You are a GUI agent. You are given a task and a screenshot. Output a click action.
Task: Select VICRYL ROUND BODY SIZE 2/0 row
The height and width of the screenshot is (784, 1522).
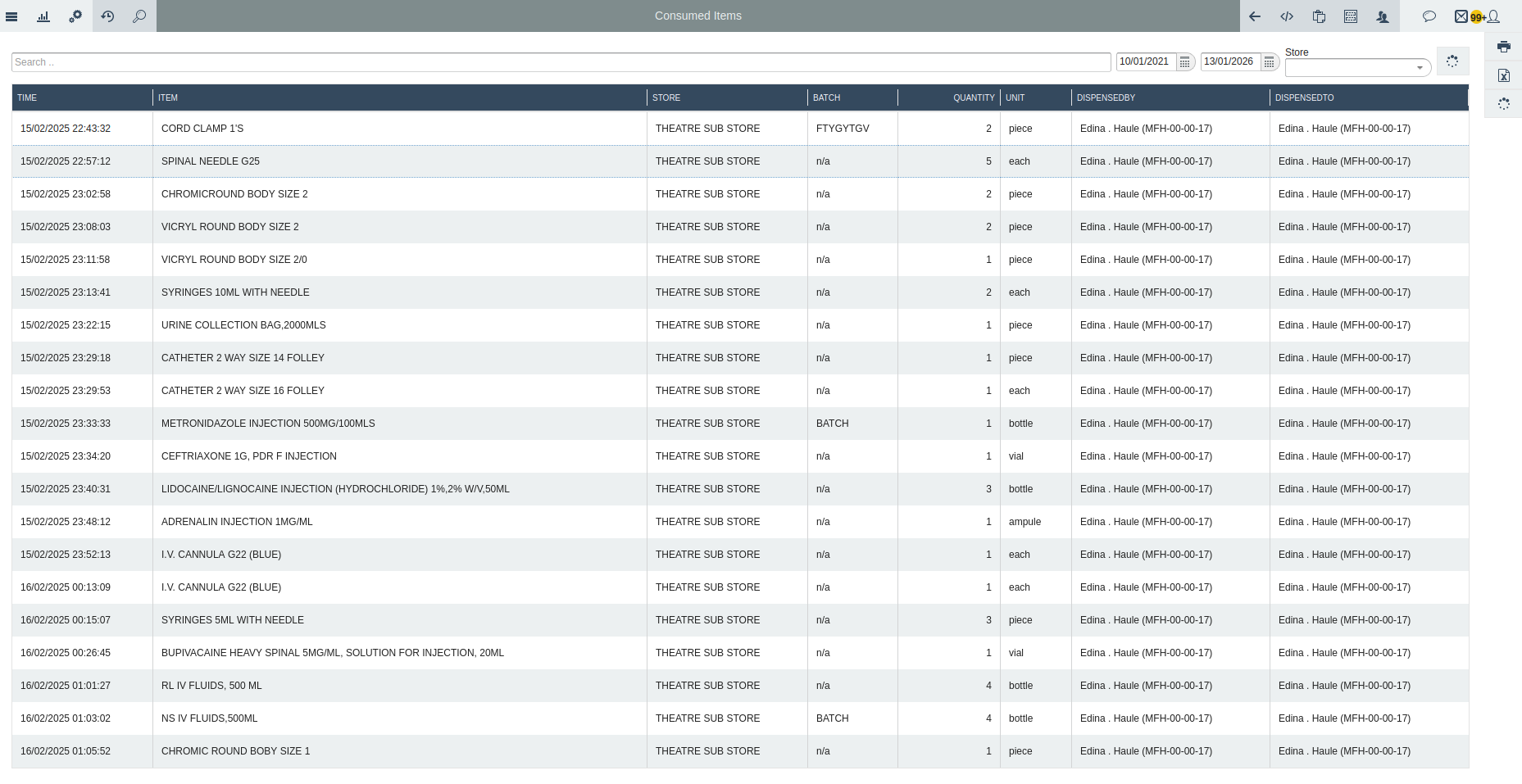[740, 260]
